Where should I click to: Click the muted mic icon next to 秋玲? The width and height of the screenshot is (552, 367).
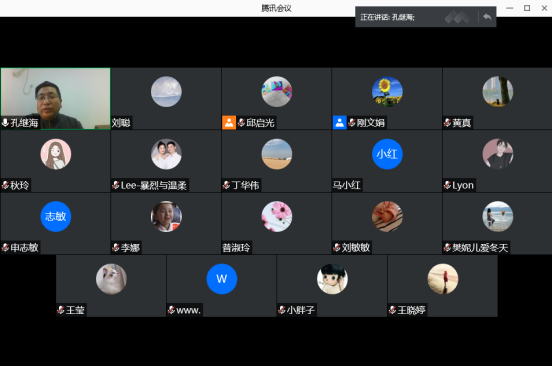pos(5,185)
